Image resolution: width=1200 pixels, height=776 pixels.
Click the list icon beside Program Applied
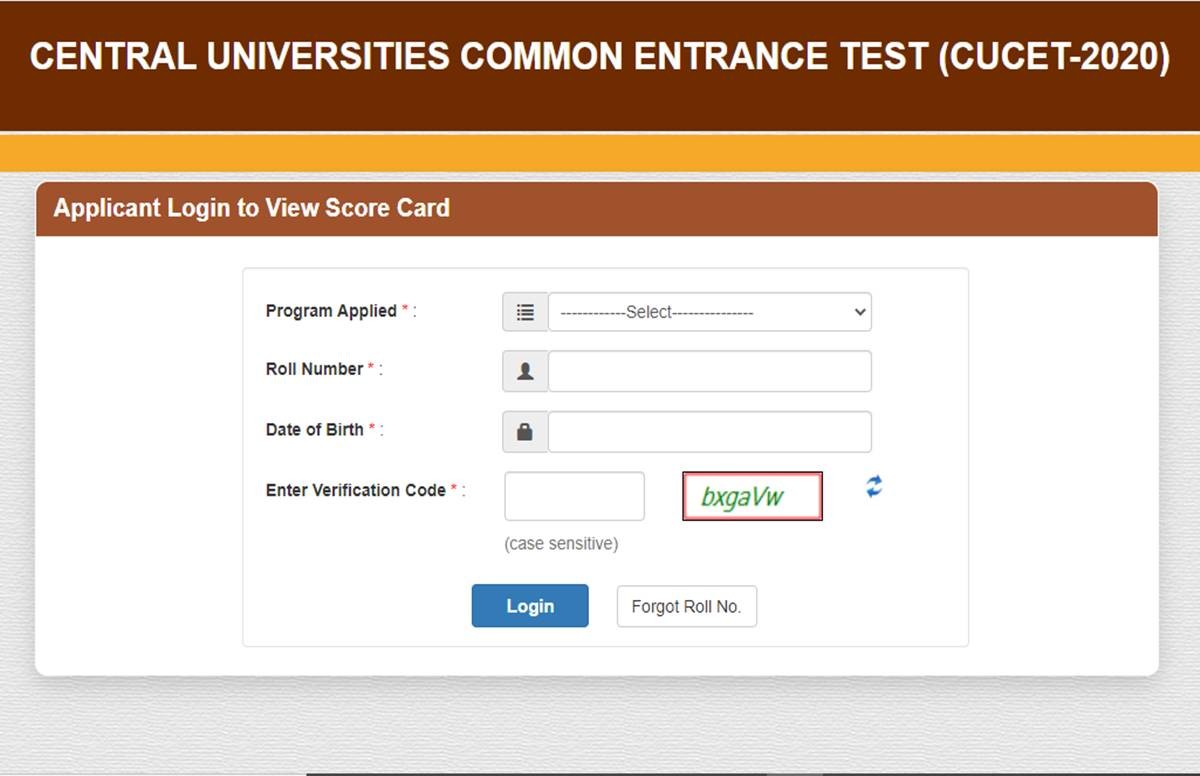point(525,312)
